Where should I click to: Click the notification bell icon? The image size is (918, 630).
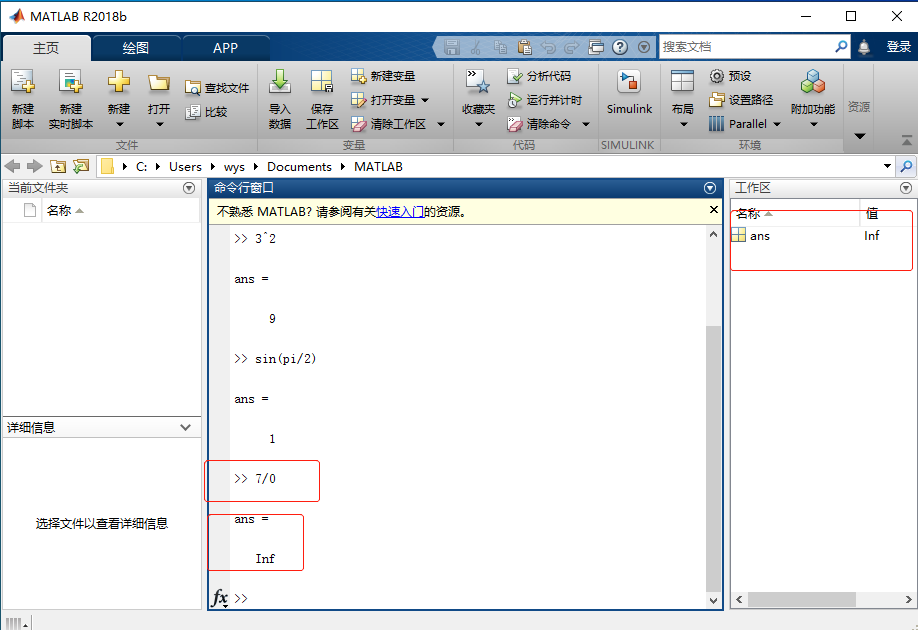(864, 47)
